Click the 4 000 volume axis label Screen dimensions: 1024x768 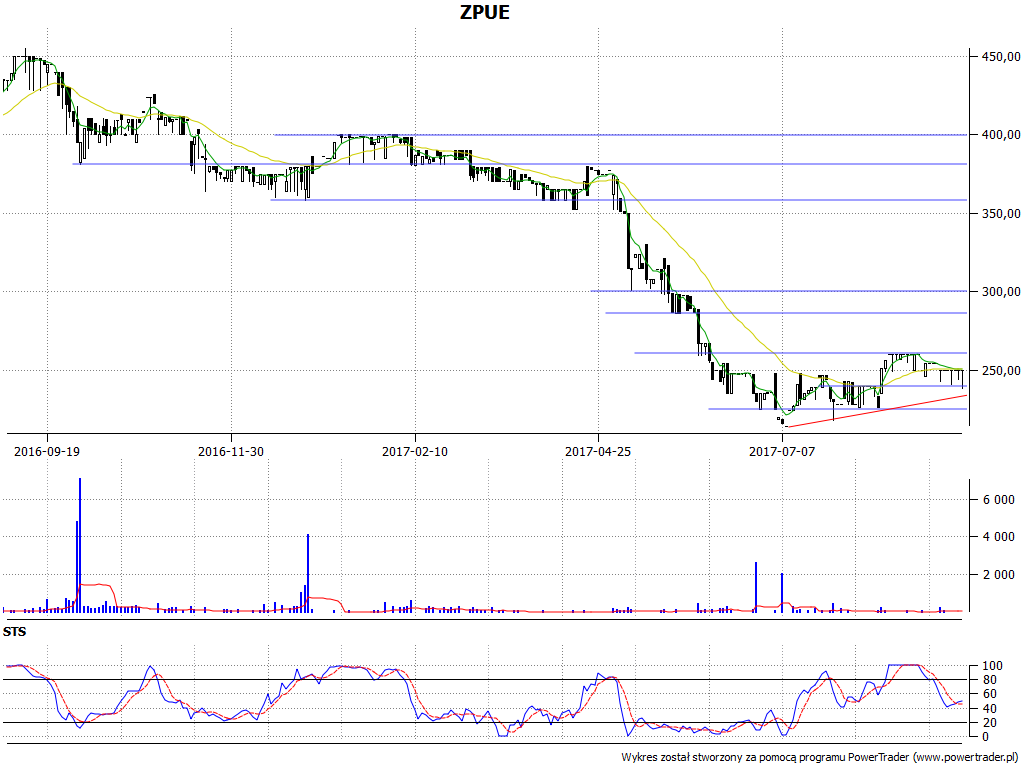point(999,537)
